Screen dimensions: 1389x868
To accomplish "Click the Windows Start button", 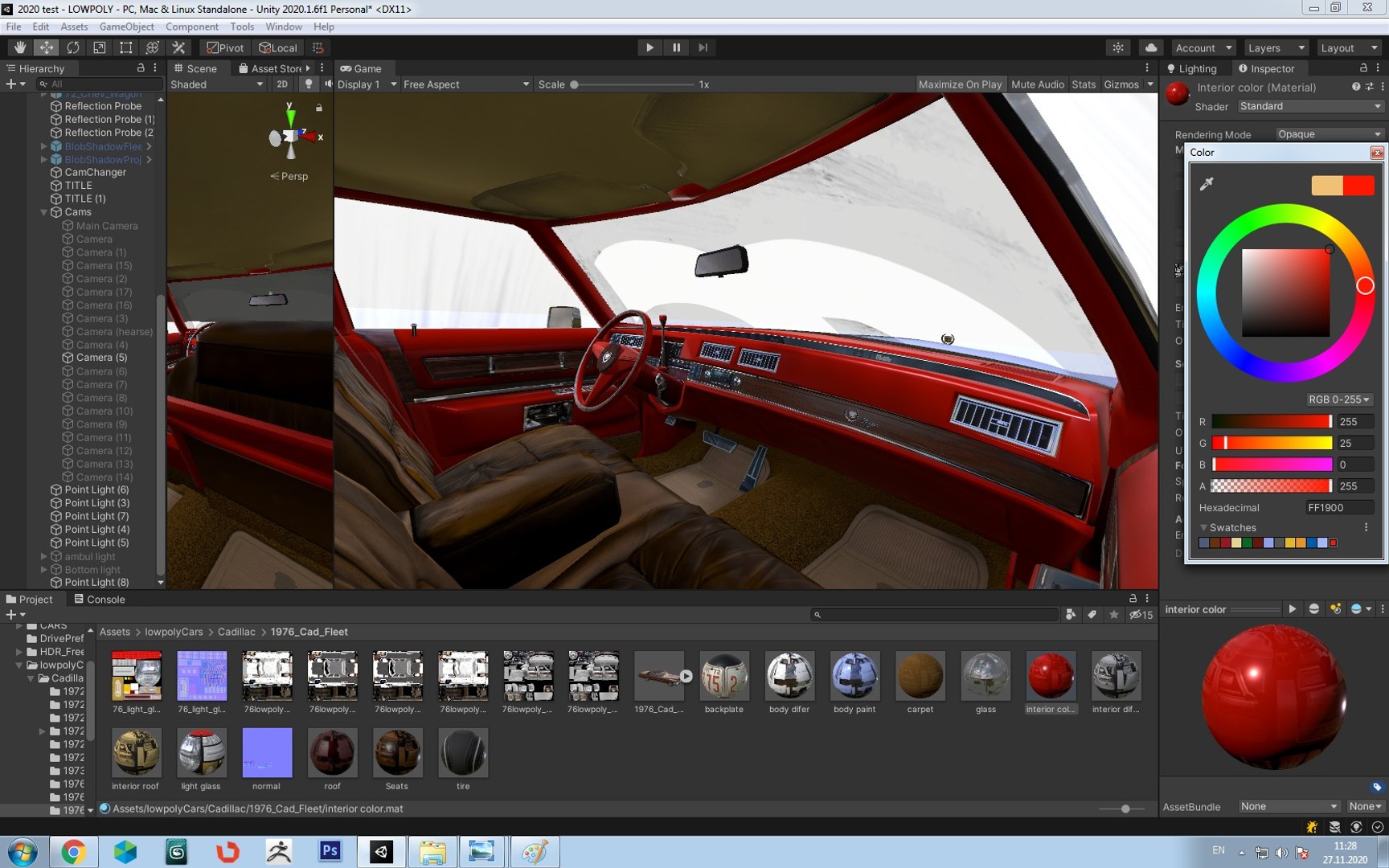I will 22,851.
